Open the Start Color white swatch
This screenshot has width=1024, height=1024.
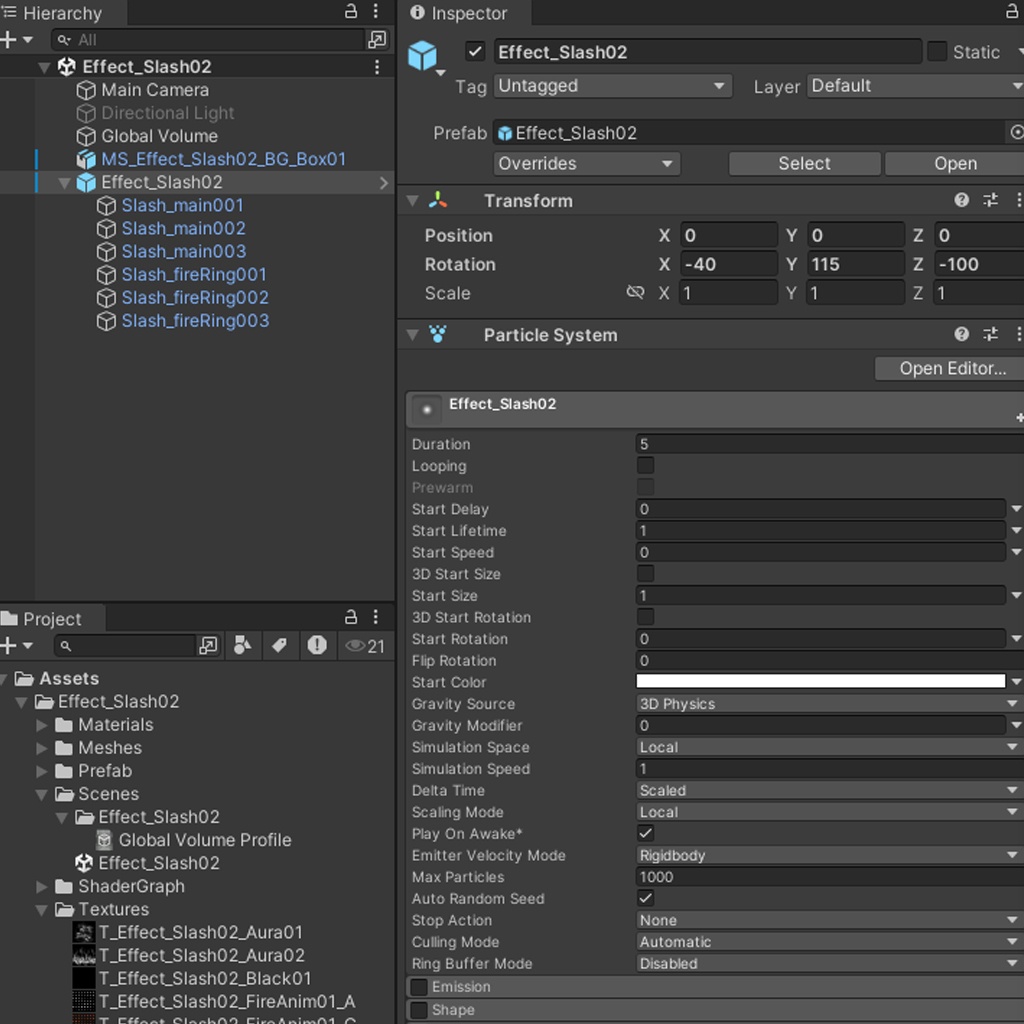tap(820, 681)
